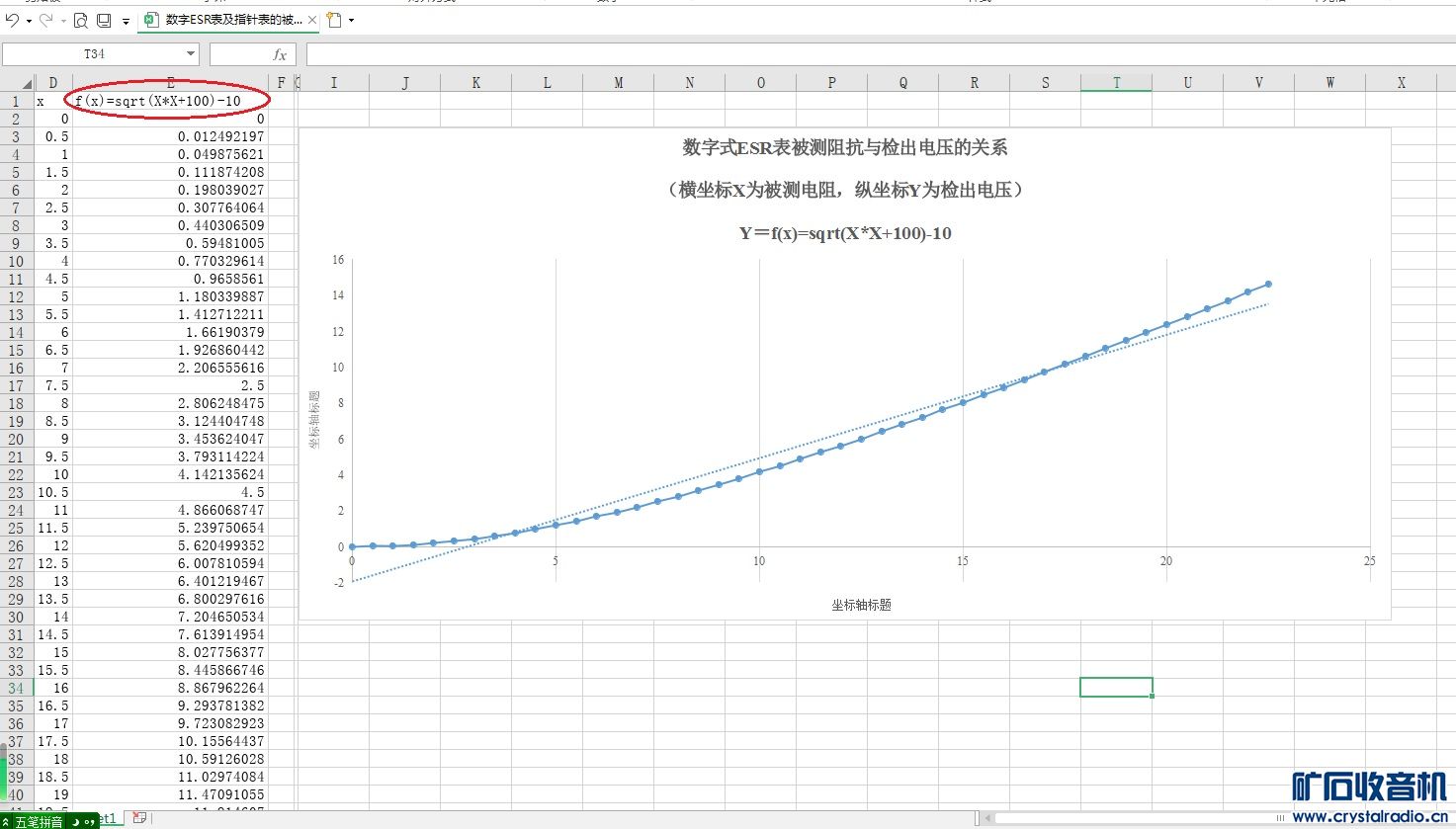Image resolution: width=1456 pixels, height=829 pixels.
Task: Click the Name Box showing T34
Action: tap(94, 54)
